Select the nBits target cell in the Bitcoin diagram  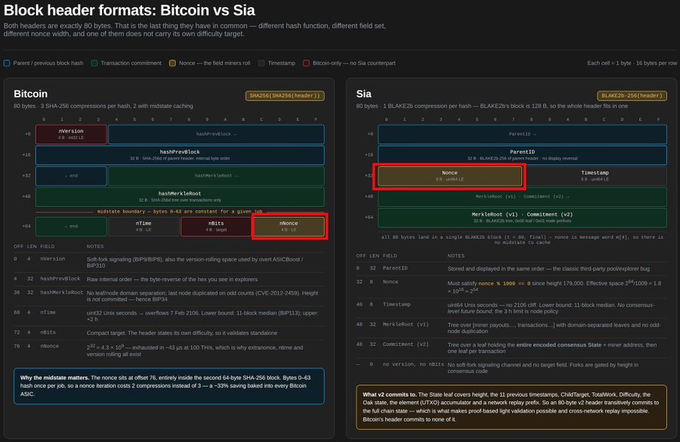[216, 226]
